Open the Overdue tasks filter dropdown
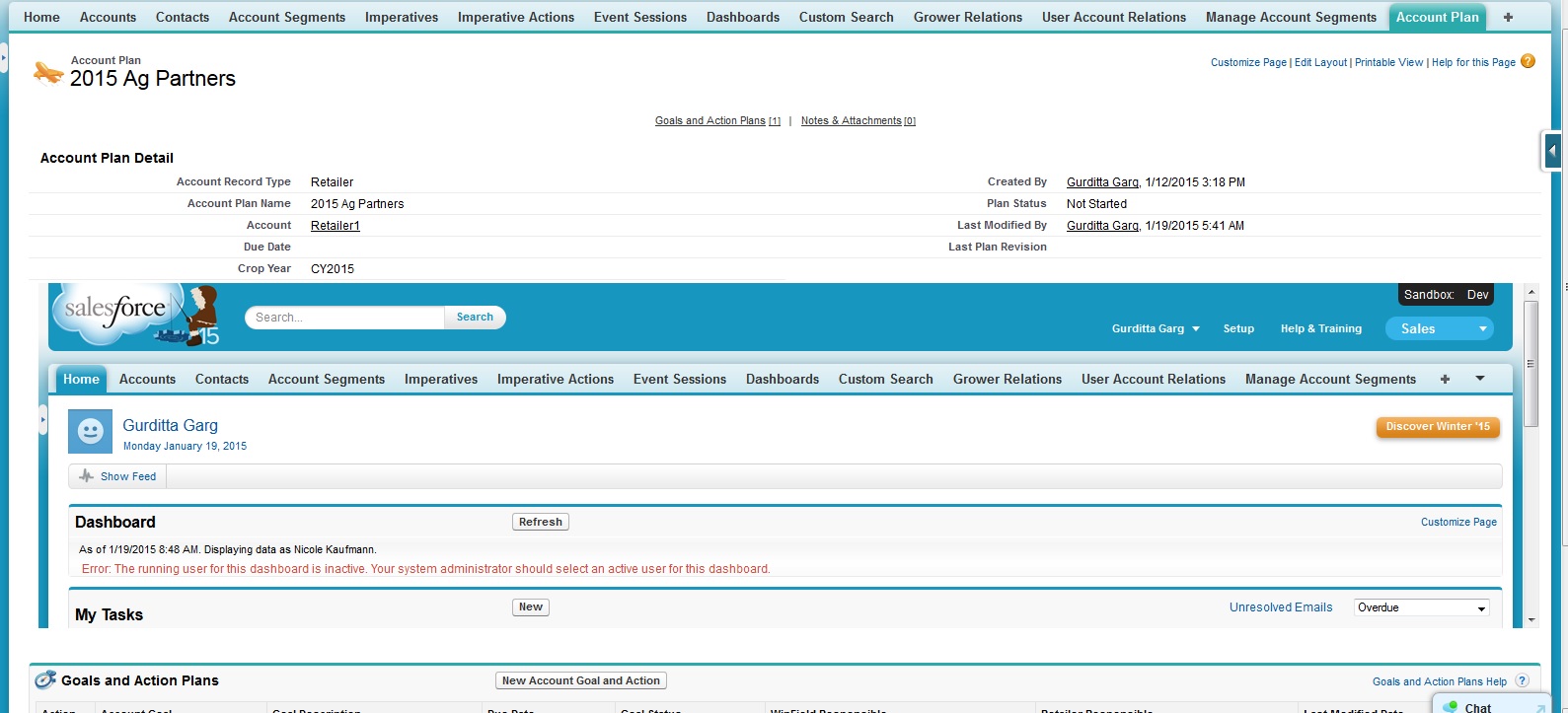 tap(1422, 607)
